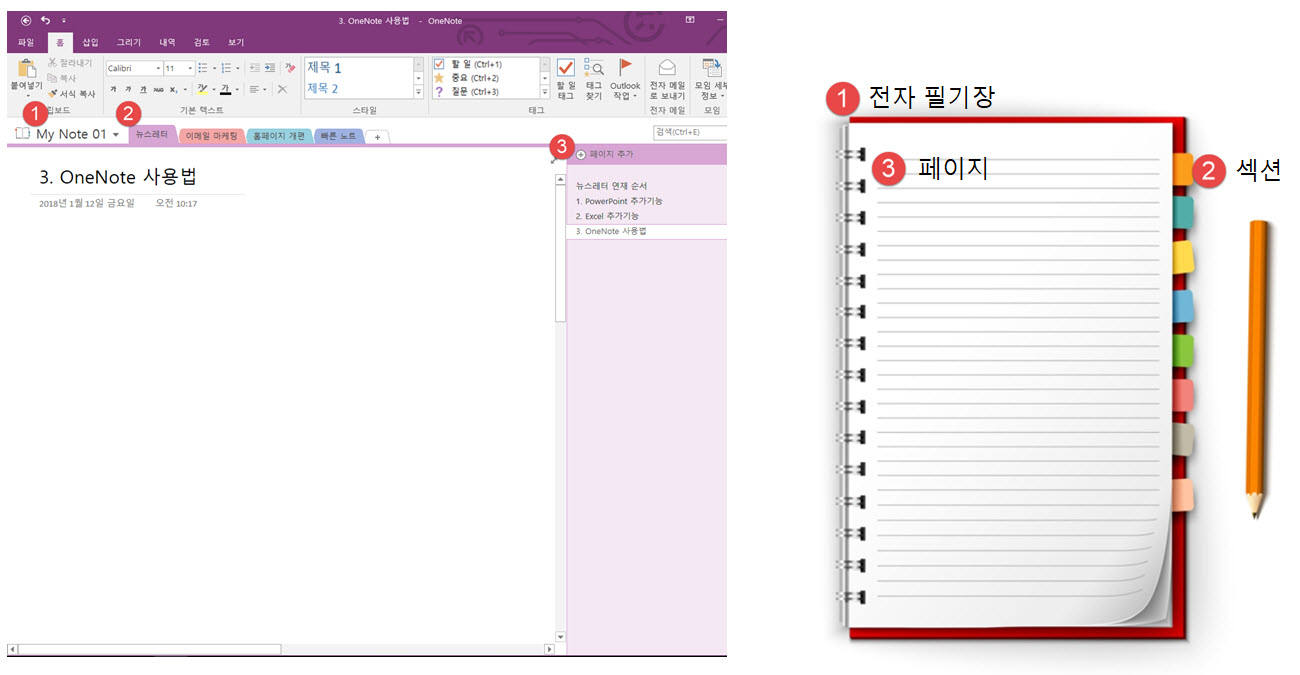Switch to the 검토 (Review) ribbon tab
Screen dimensions: 1300x675
tap(202, 42)
